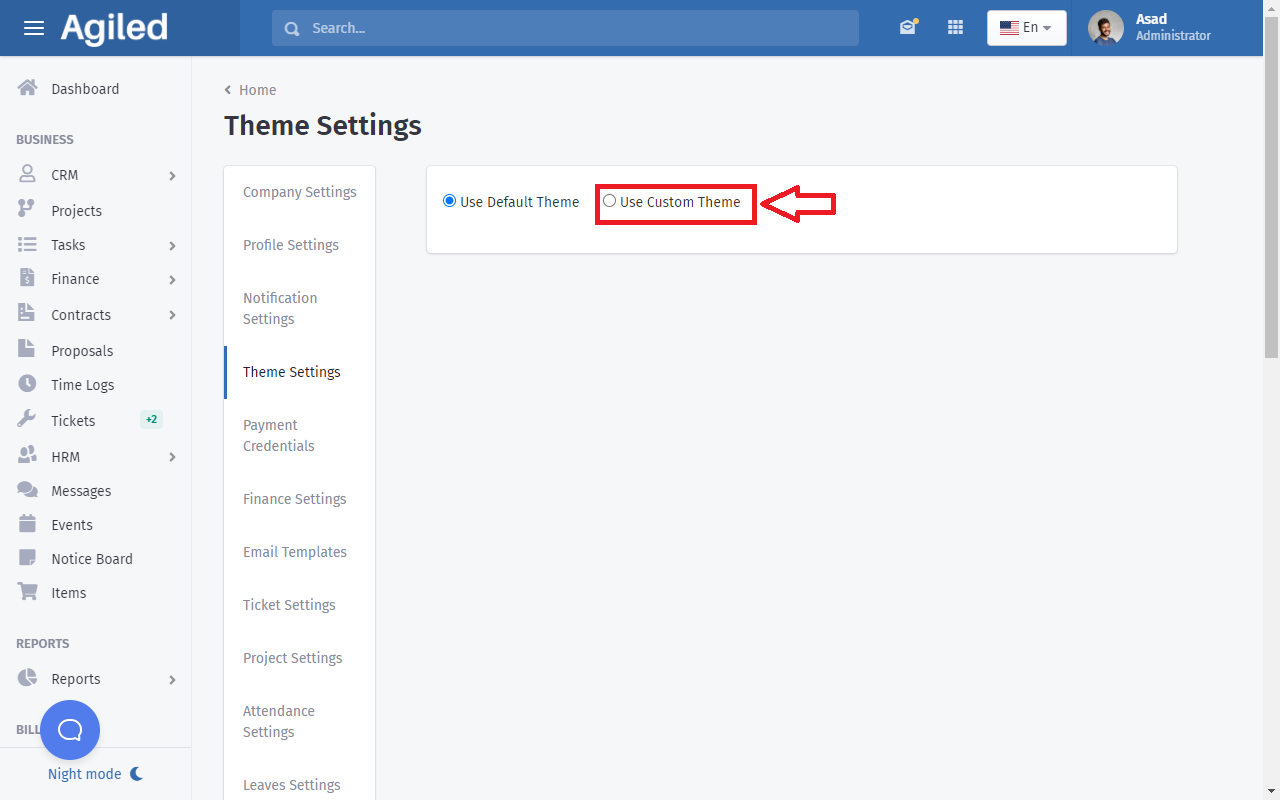Click the Time Logs clock icon
The image size is (1280, 800).
pos(28,384)
